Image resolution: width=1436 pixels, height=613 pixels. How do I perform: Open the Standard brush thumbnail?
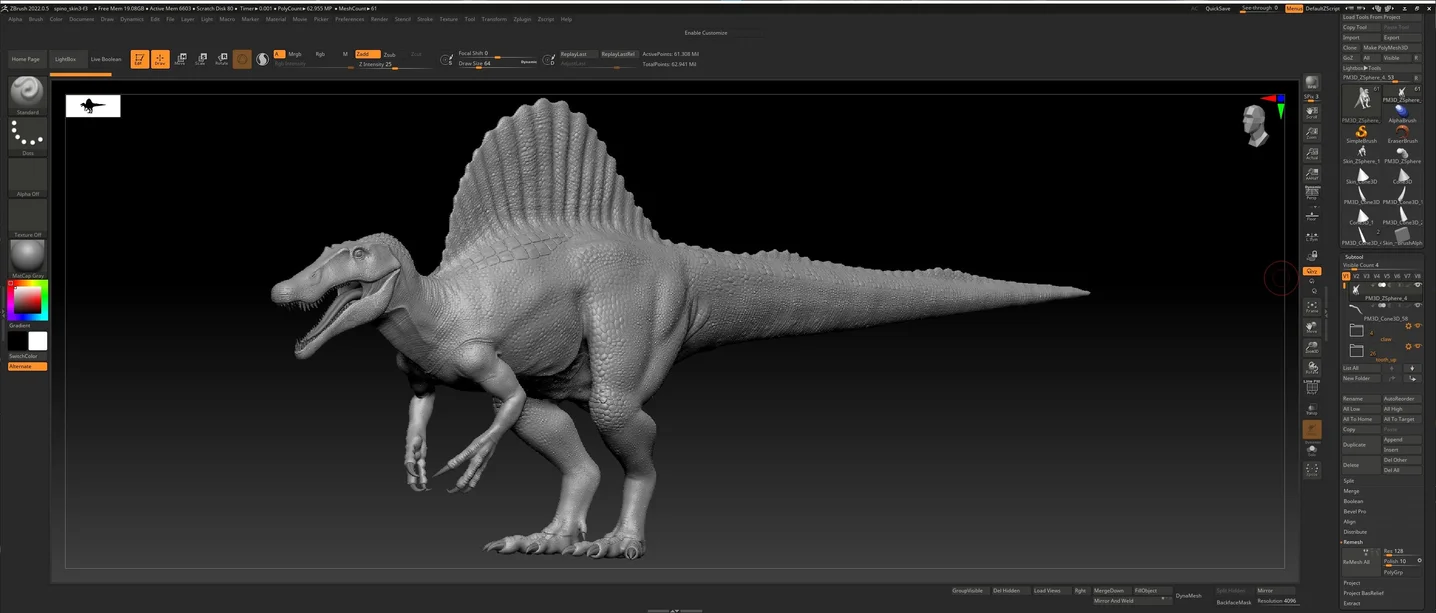(x=27, y=94)
